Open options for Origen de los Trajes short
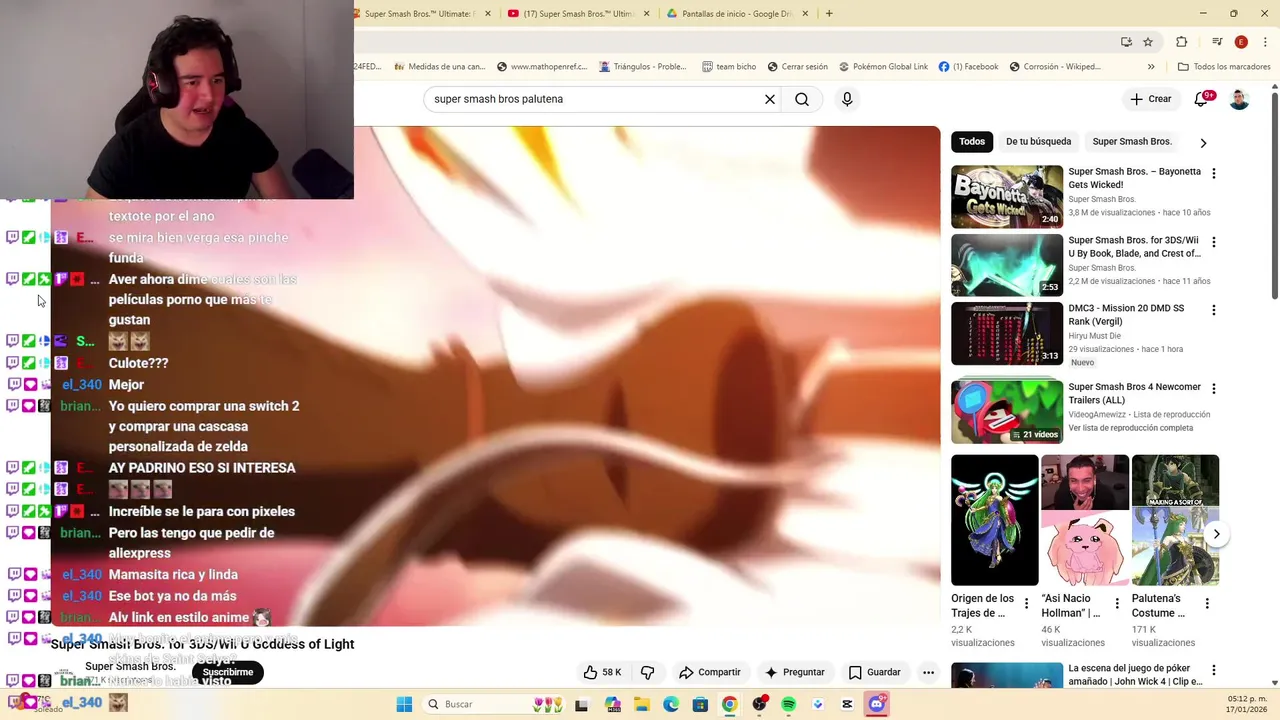Viewport: 1280px width, 720px height. tap(1026, 604)
